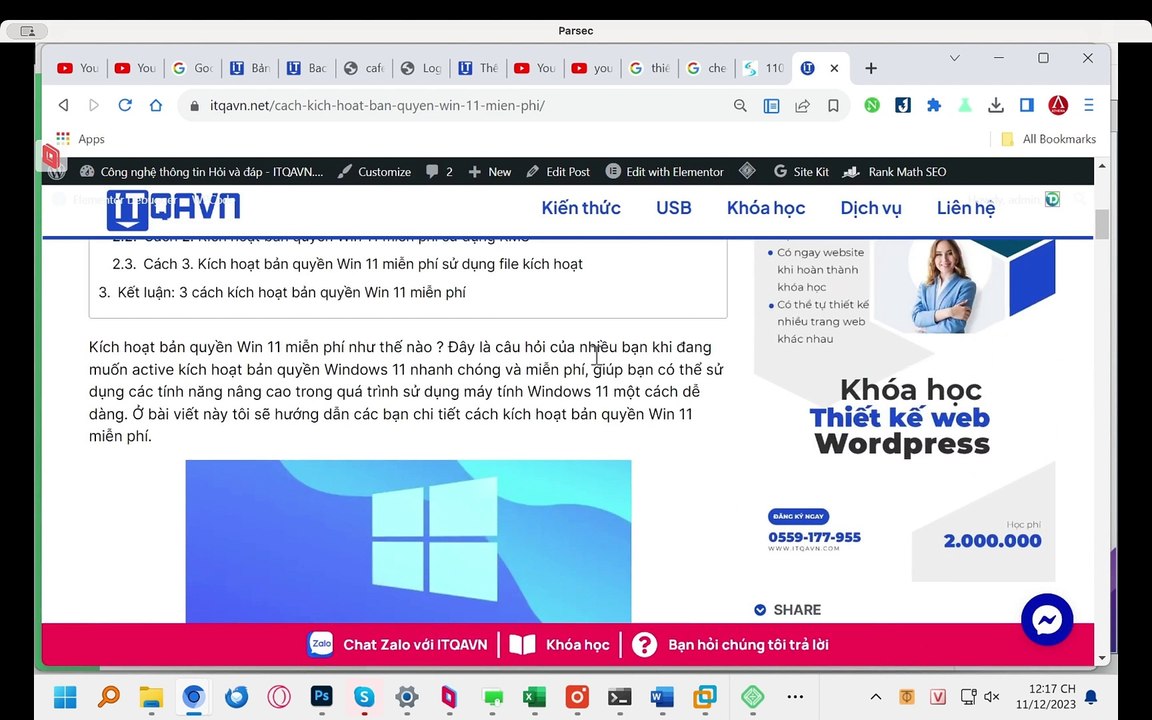Click Khóa học in the pink bottom bar
This screenshot has height=720, width=1152.
[560, 644]
